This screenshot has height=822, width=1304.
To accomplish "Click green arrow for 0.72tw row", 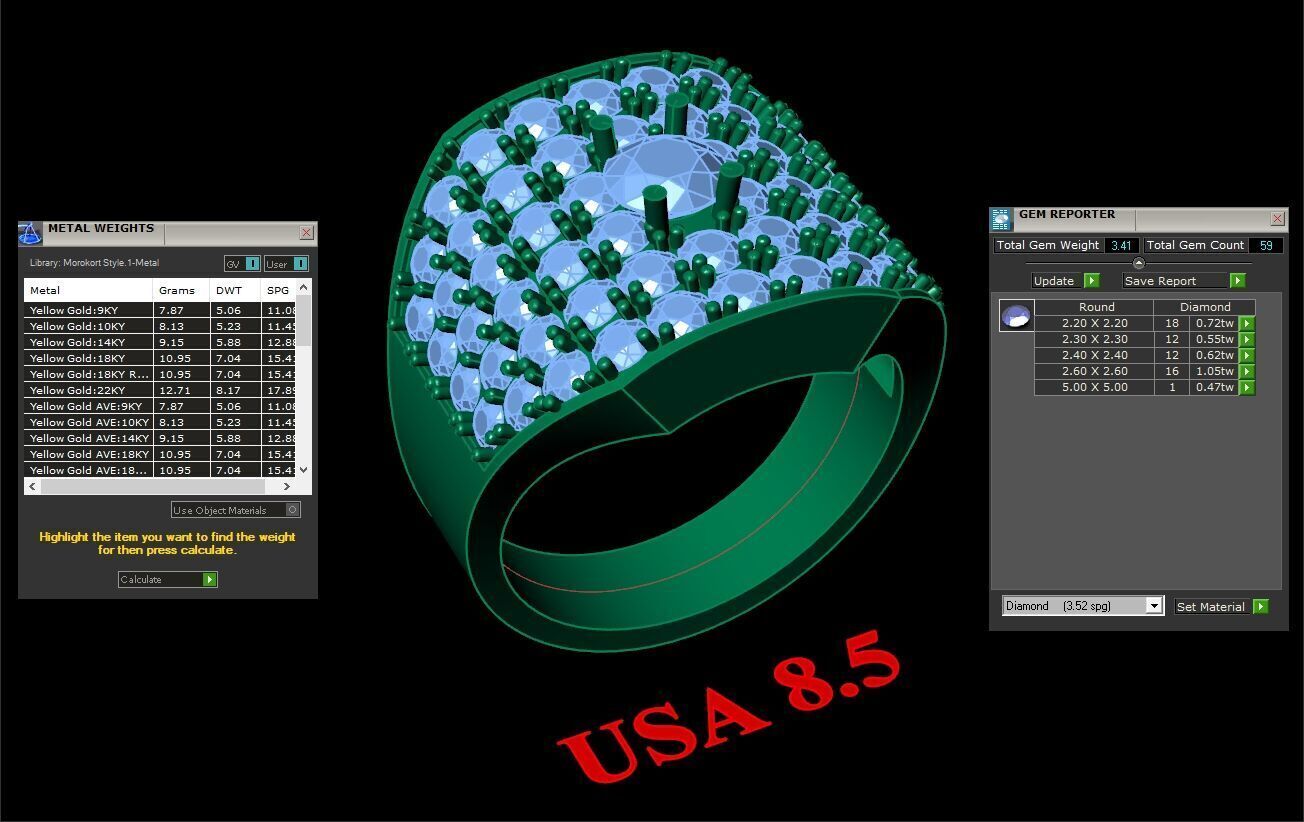I will pos(1246,324).
